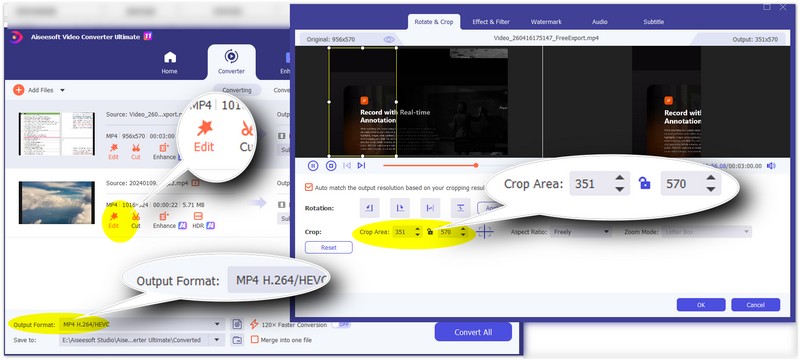Open the Audio tab in the editor
Viewport: 800px width, 360px height.
point(599,22)
